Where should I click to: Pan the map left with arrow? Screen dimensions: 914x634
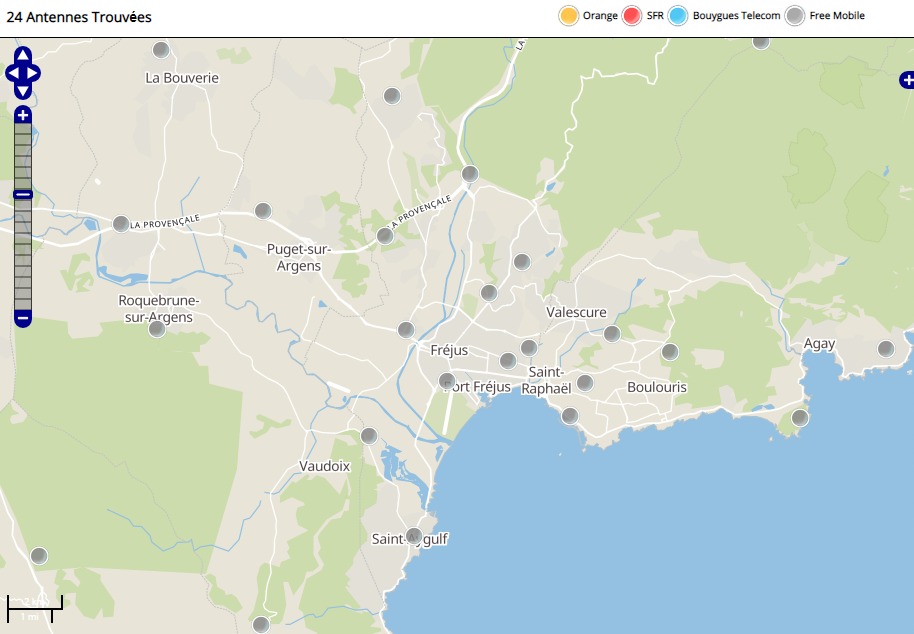pyautogui.click(x=11, y=73)
